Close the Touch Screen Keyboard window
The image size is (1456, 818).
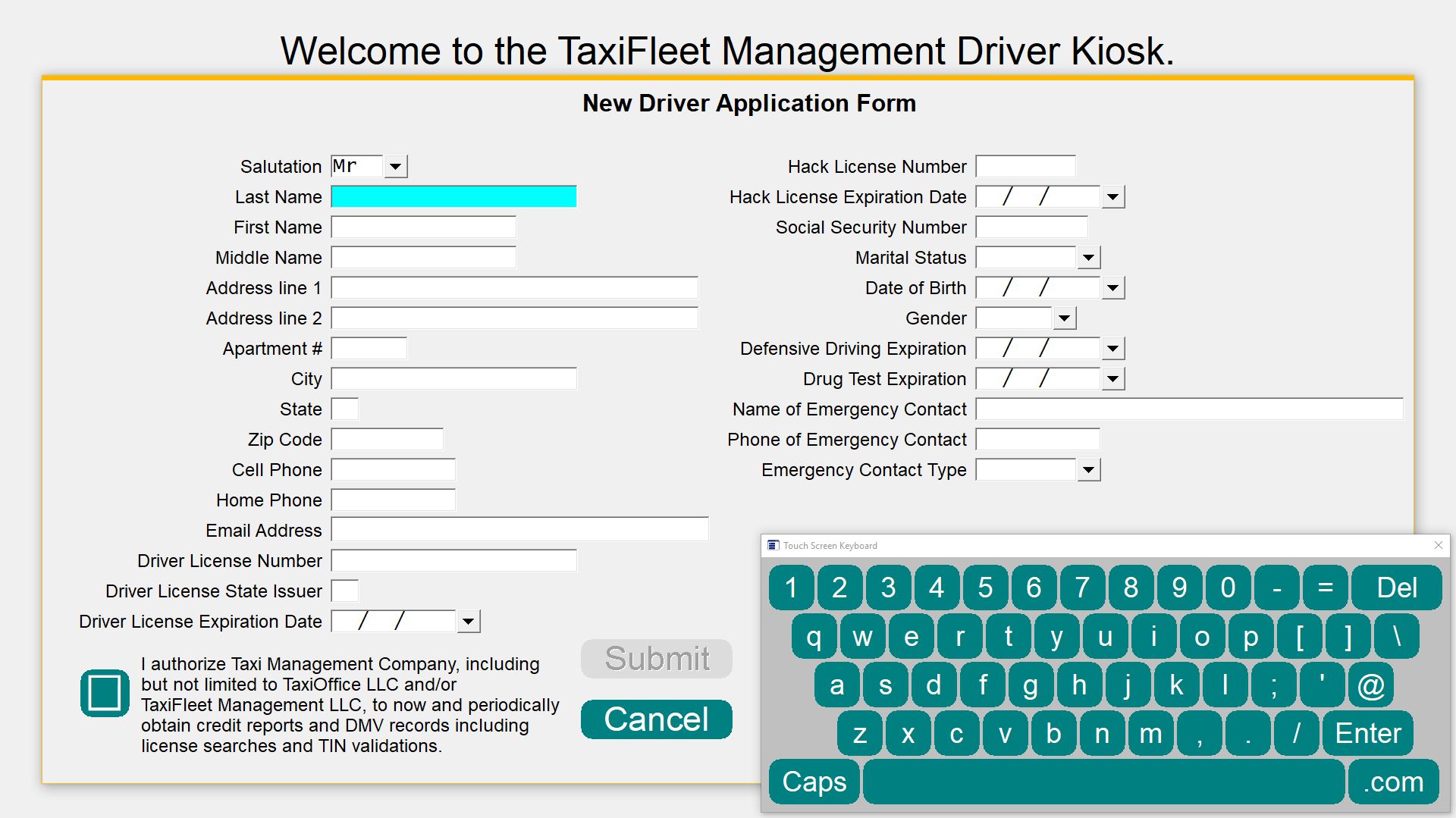pyautogui.click(x=1438, y=545)
